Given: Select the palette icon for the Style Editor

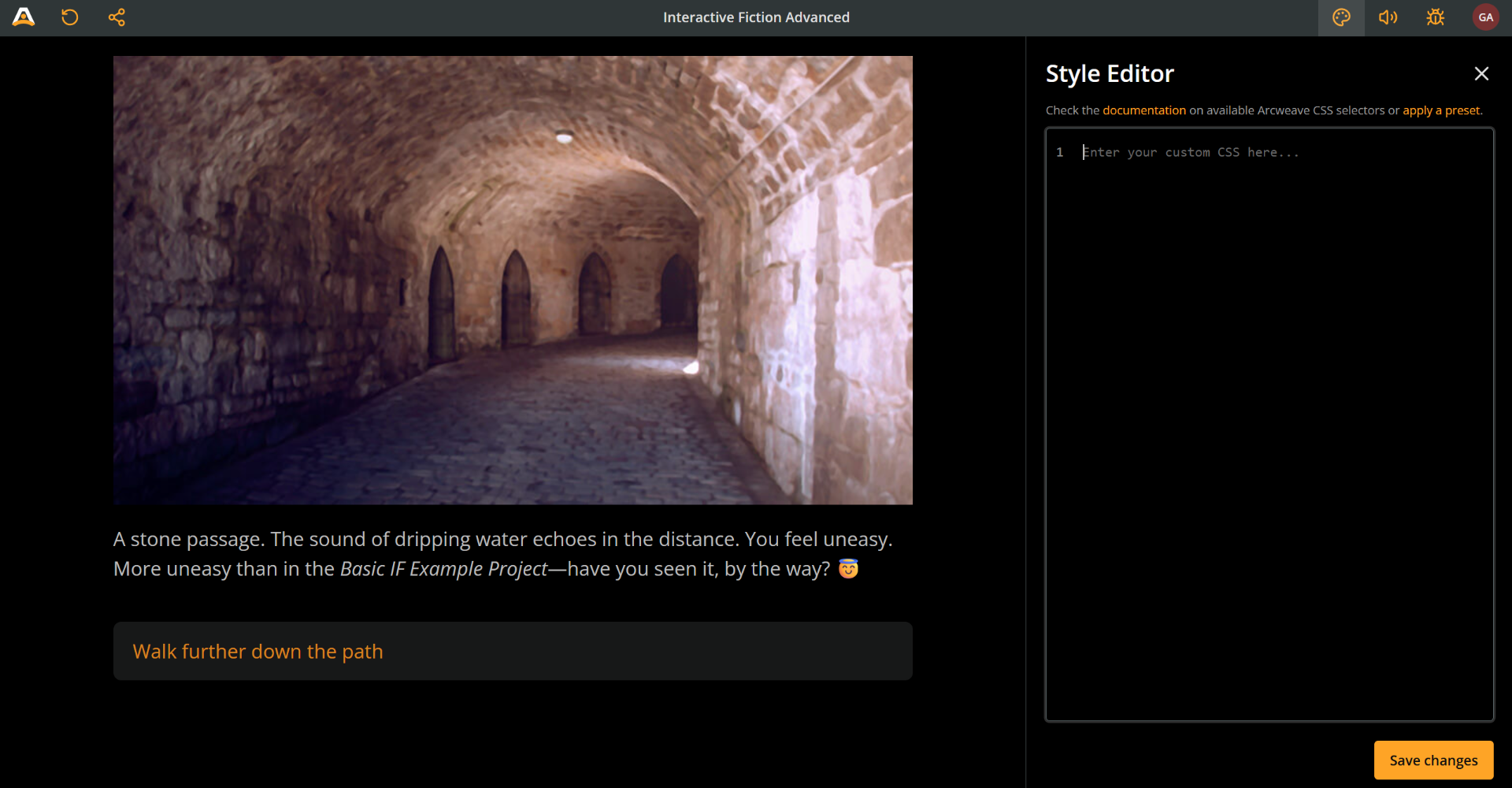Looking at the screenshot, I should tap(1341, 17).
